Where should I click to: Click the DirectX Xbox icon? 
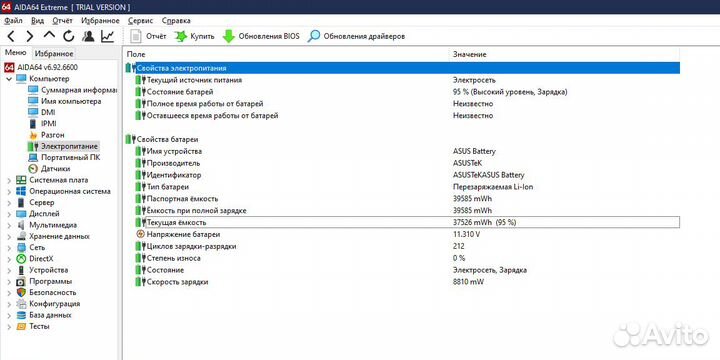(x=21, y=259)
